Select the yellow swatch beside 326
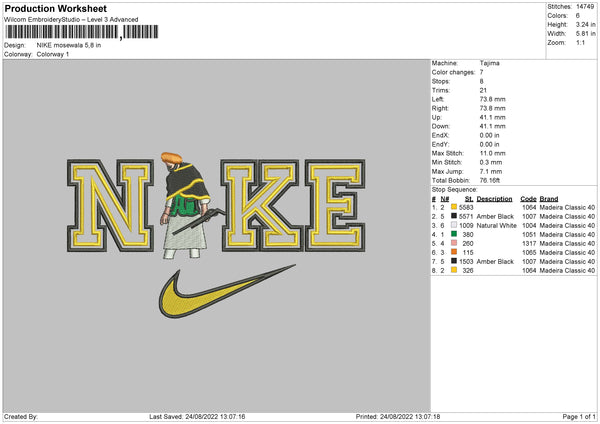Image resolution: width=600 pixels, height=424 pixels. point(454,270)
